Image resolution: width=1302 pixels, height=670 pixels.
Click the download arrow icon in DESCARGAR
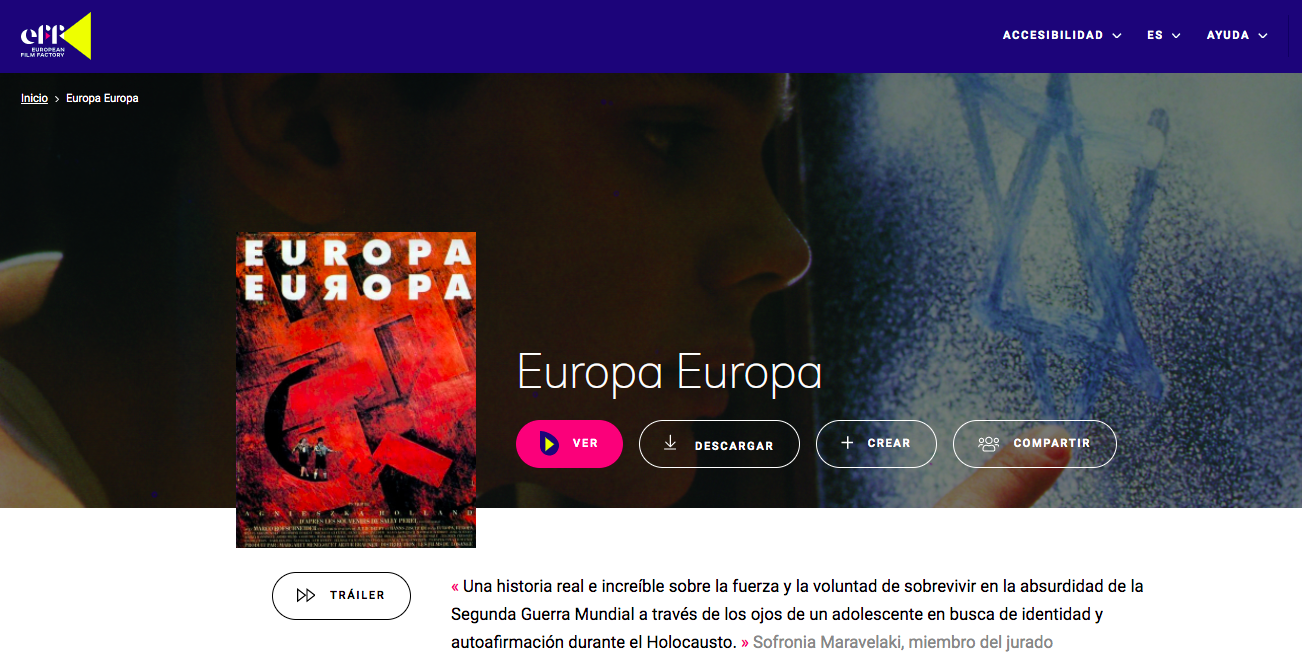click(671, 443)
